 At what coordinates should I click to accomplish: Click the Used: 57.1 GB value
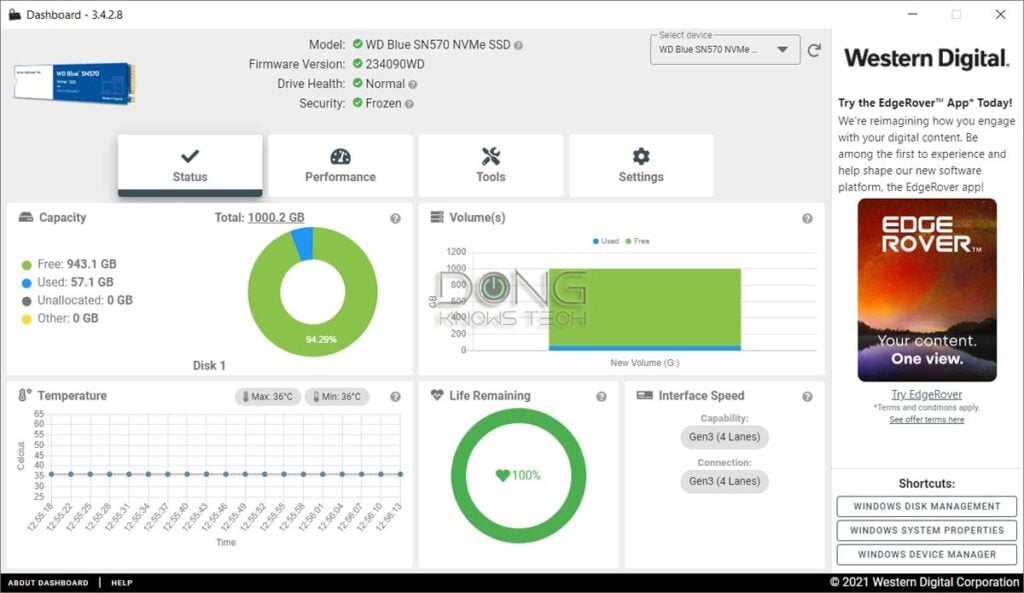click(92, 282)
